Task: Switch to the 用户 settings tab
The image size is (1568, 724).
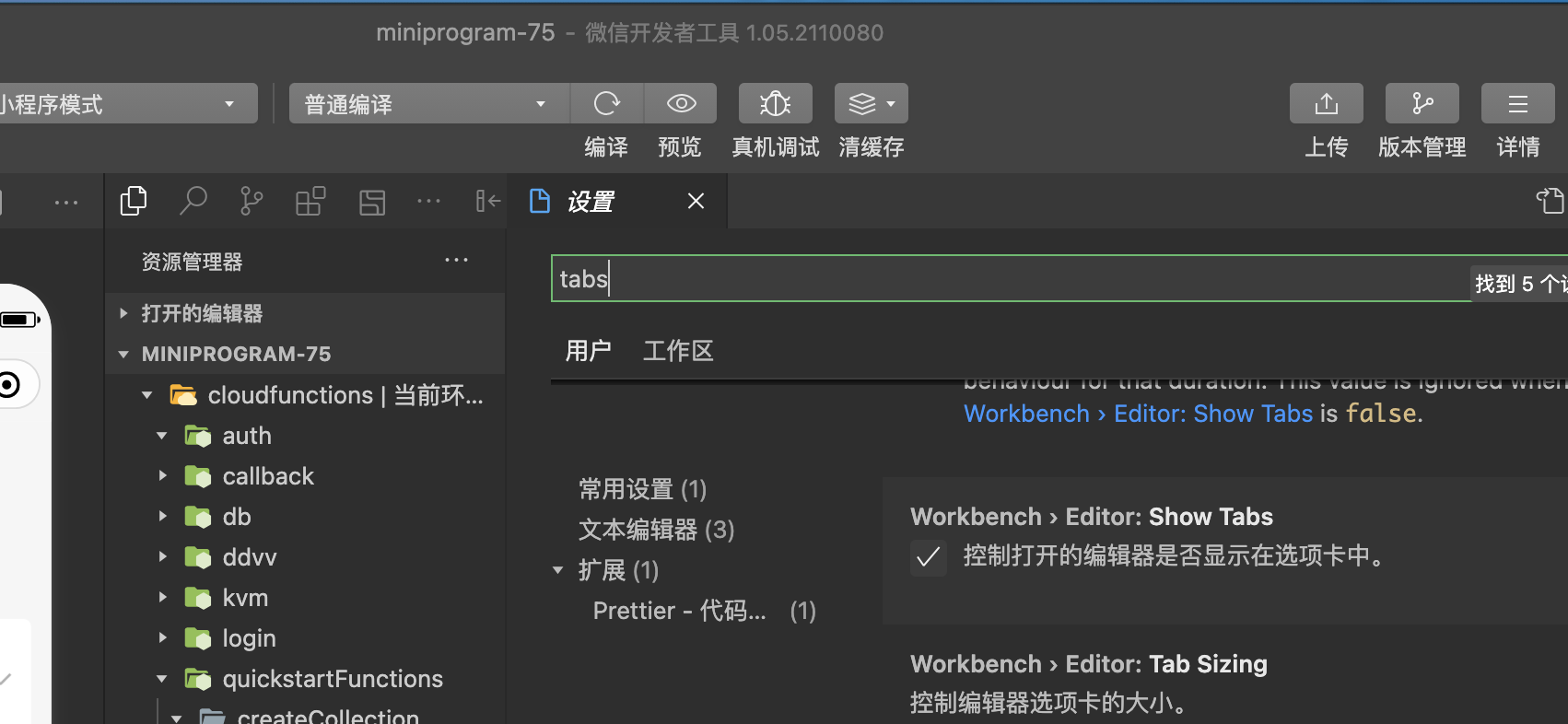Action: click(x=588, y=351)
